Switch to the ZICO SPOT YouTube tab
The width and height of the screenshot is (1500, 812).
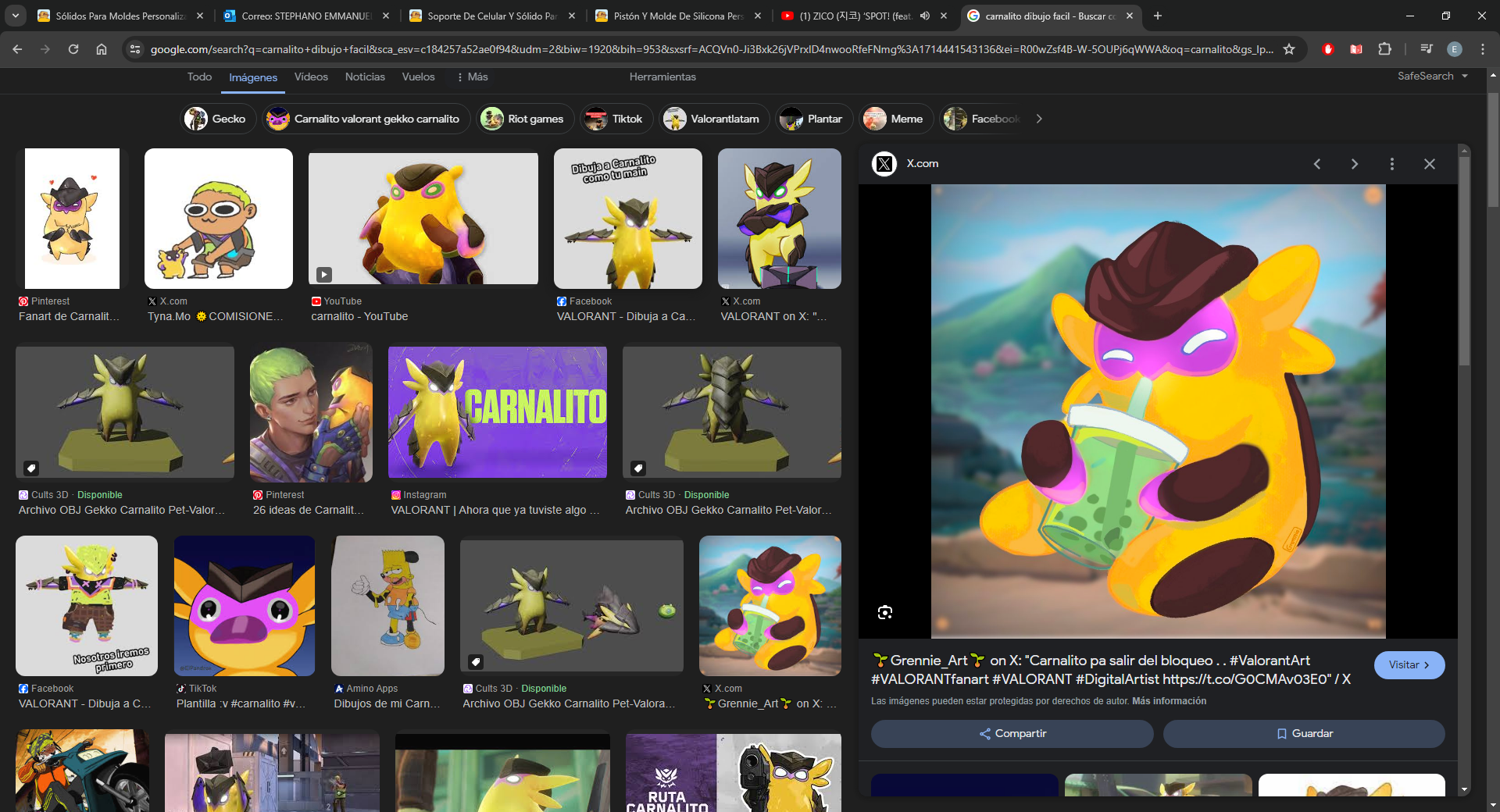(x=855, y=16)
